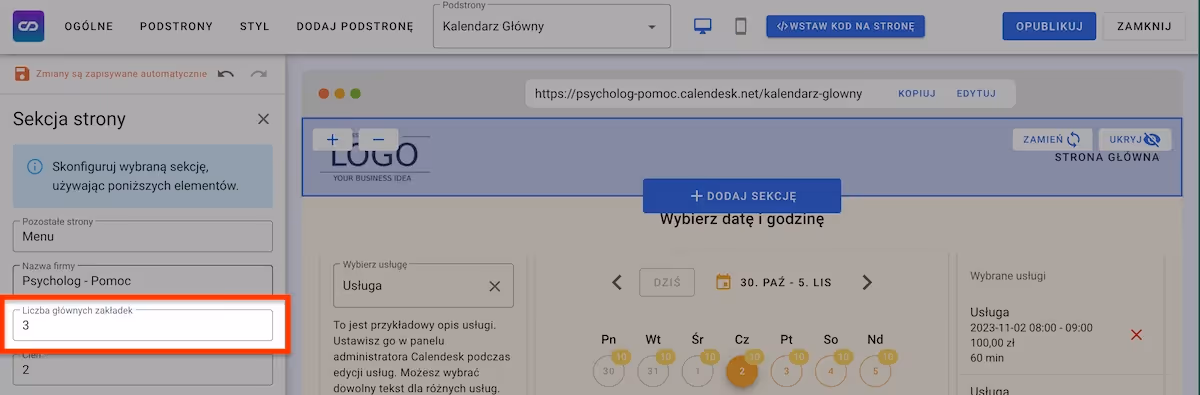Click the Liczba głównych zakładek field
This screenshot has width=1200, height=395.
point(142,325)
